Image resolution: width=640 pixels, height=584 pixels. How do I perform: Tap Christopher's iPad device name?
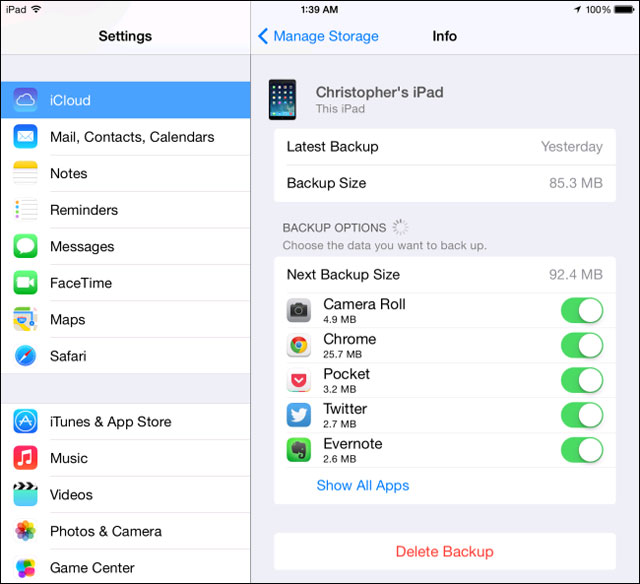click(x=380, y=92)
